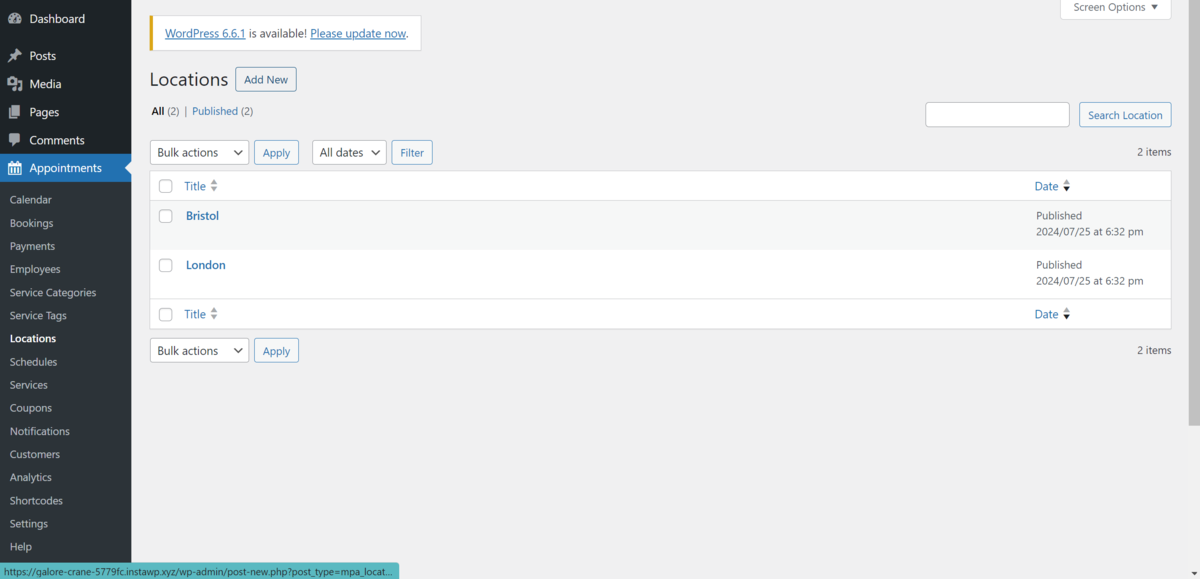1200x579 pixels.
Task: Click the bottom Apply button
Action: coord(276,351)
